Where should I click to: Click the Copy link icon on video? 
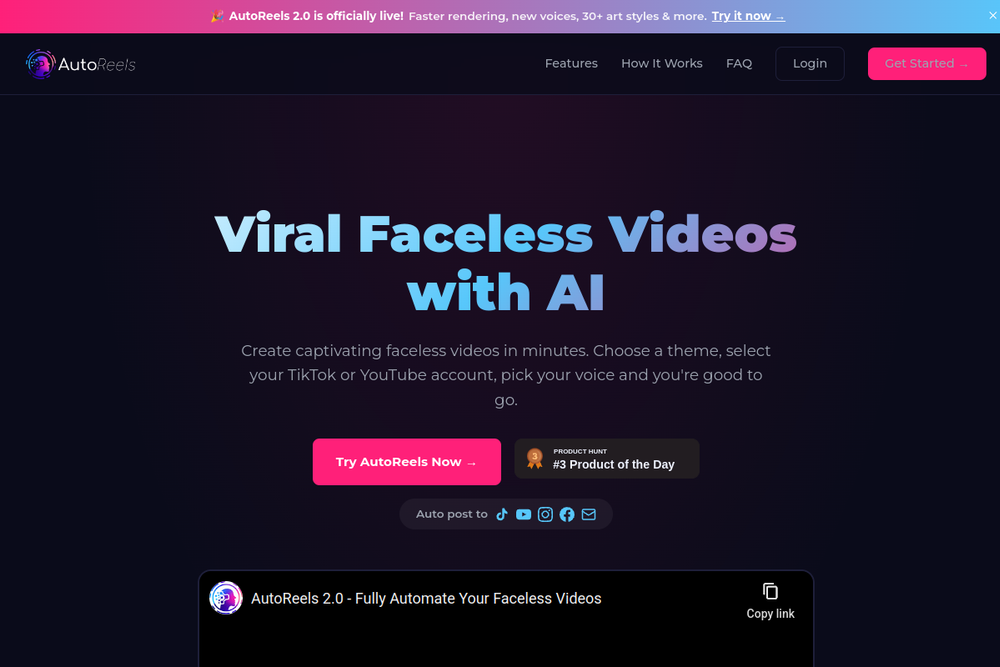[x=770, y=591]
